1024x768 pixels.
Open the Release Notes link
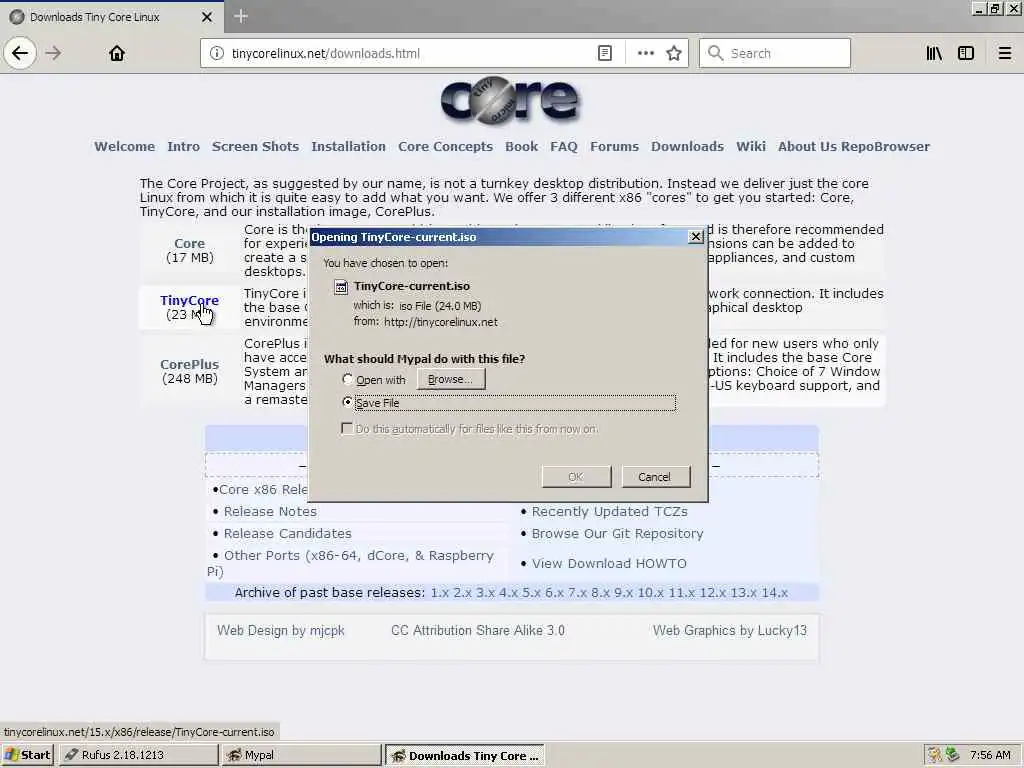[270, 511]
